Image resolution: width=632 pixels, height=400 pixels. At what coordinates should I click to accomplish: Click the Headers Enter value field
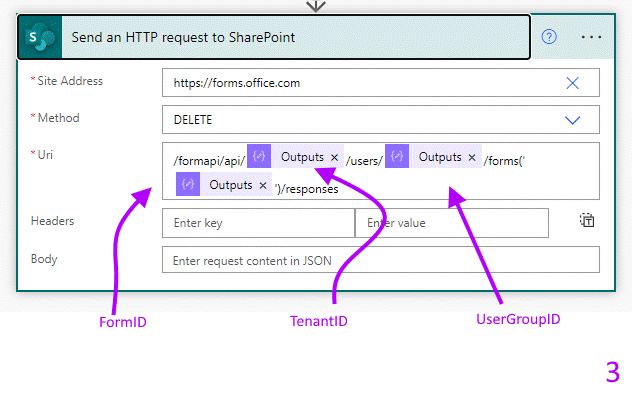(x=452, y=223)
